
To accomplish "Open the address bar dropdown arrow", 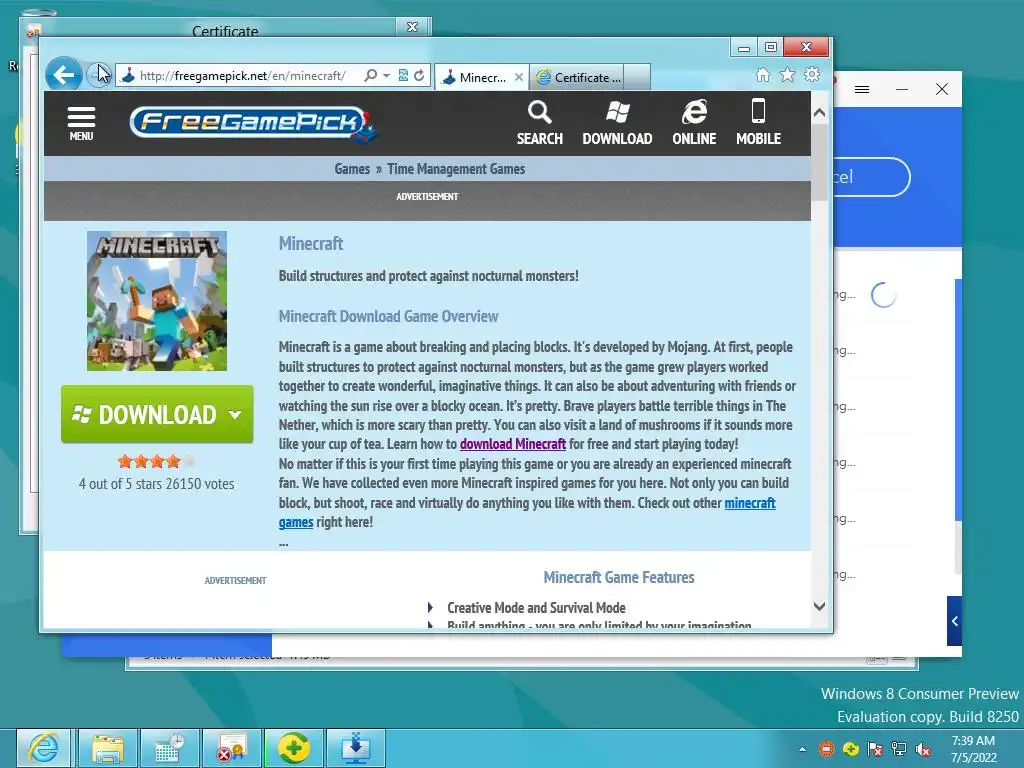I will pyautogui.click(x=387, y=76).
